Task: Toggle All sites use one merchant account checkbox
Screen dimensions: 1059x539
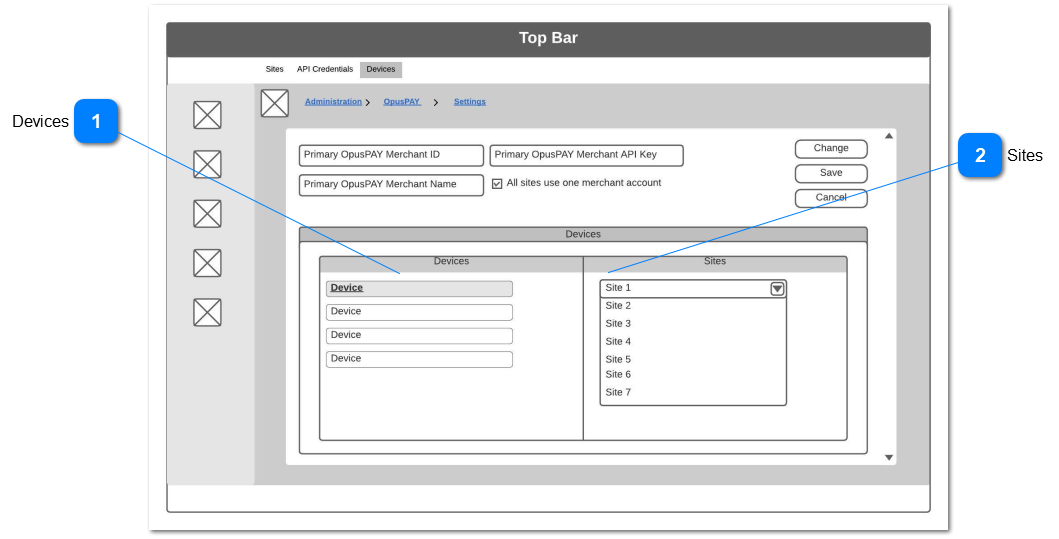Action: point(497,184)
